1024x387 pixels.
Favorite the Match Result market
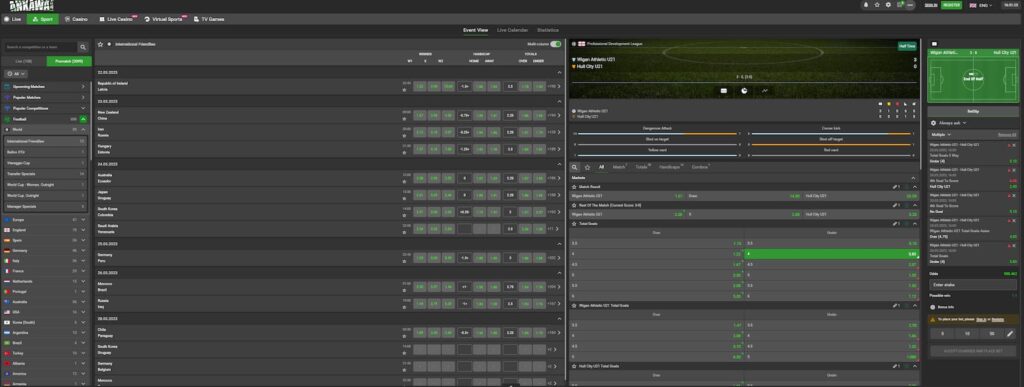(x=574, y=187)
